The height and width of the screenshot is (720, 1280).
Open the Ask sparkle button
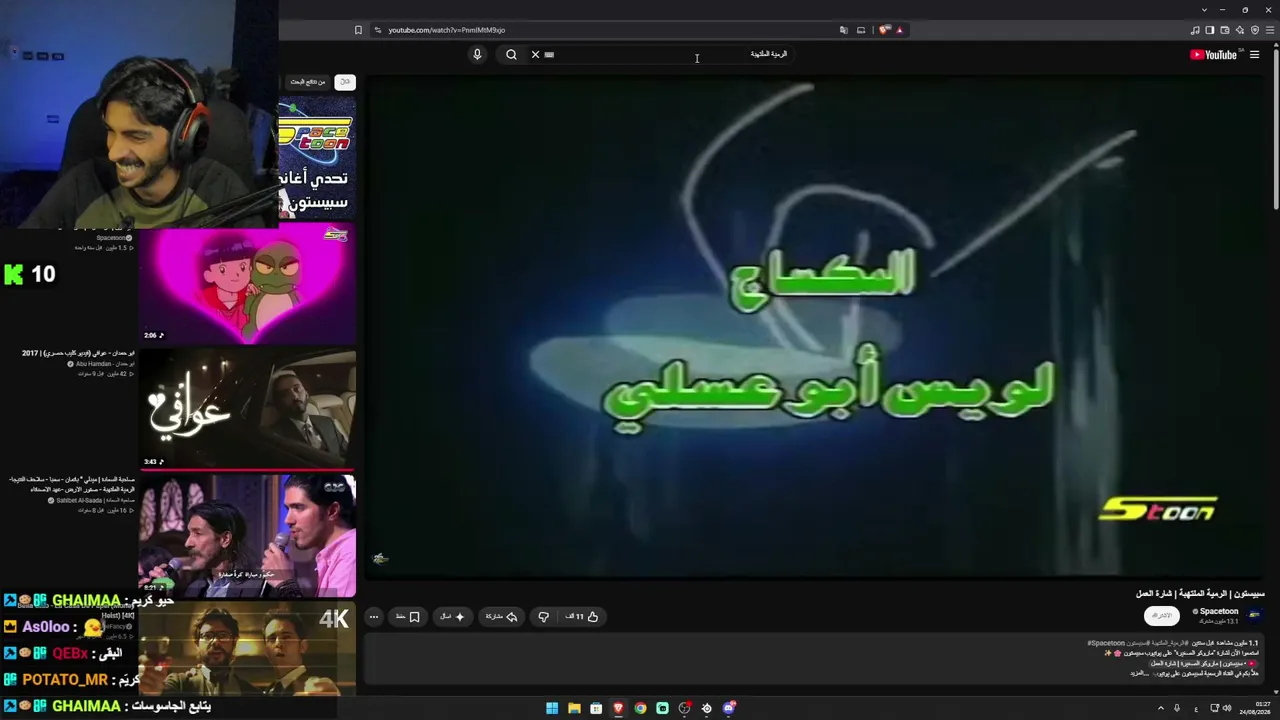pyautogui.click(x=453, y=617)
